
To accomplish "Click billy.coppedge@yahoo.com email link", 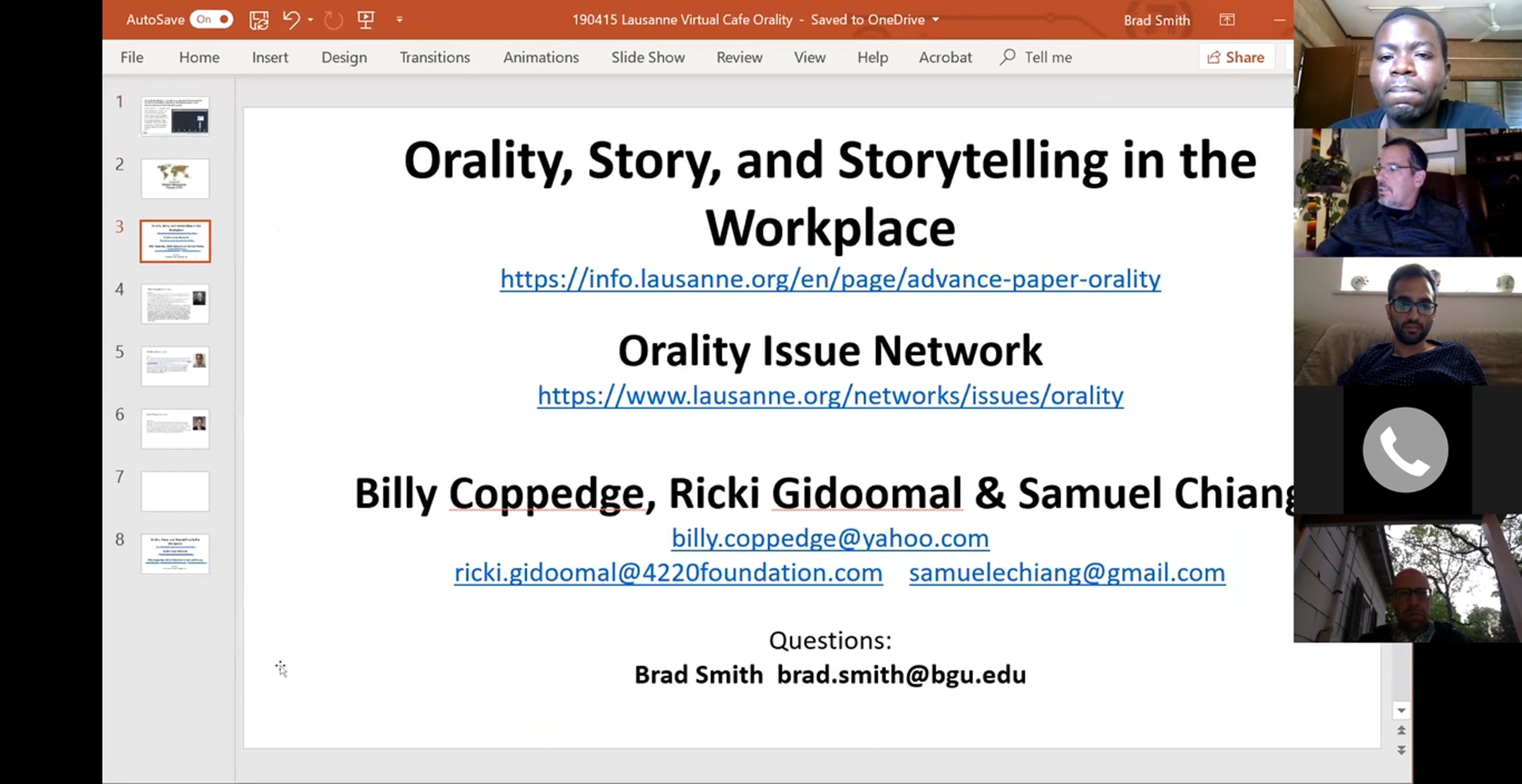I will pos(830,538).
